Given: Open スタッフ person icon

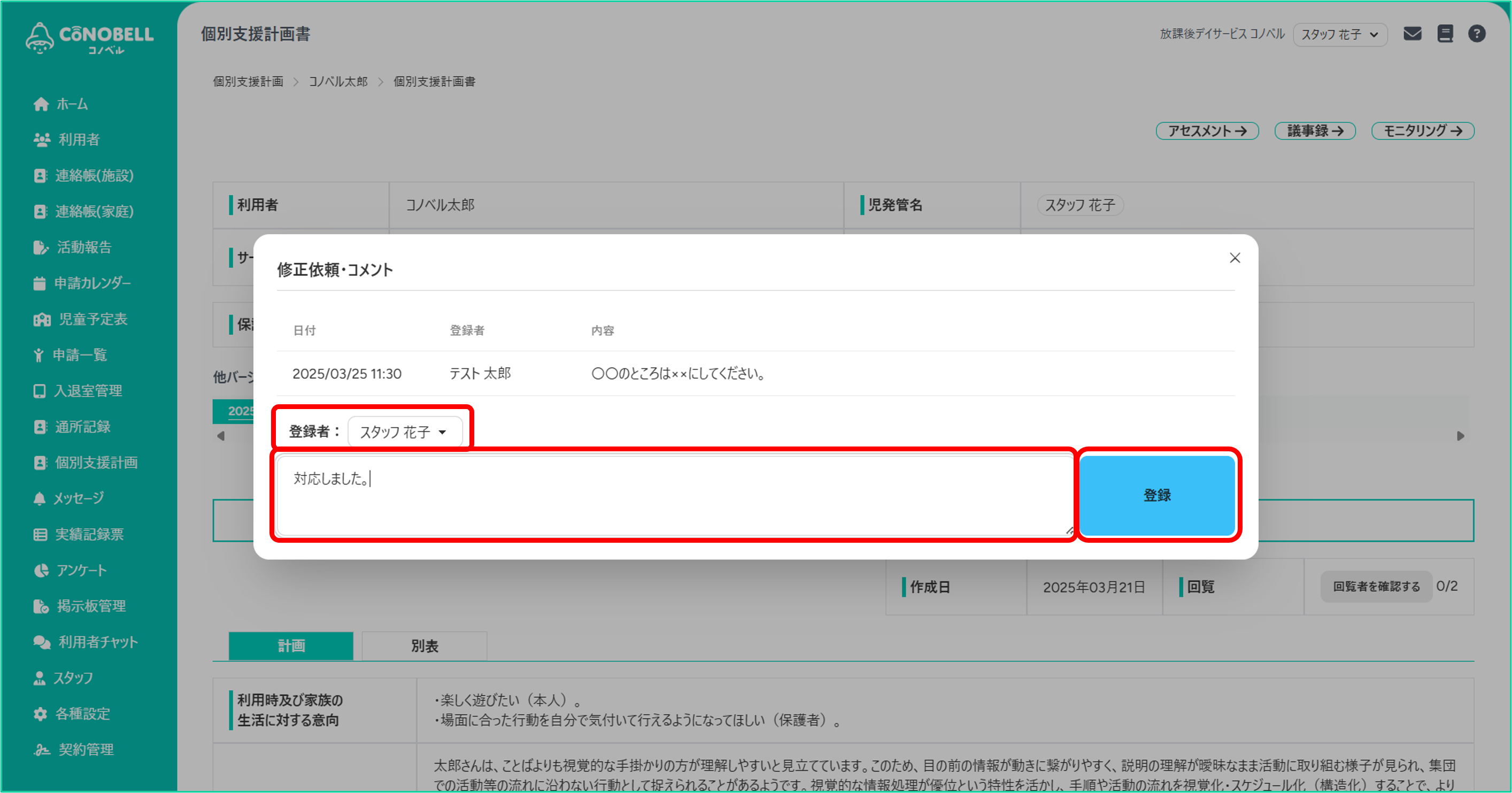Looking at the screenshot, I should (40, 678).
